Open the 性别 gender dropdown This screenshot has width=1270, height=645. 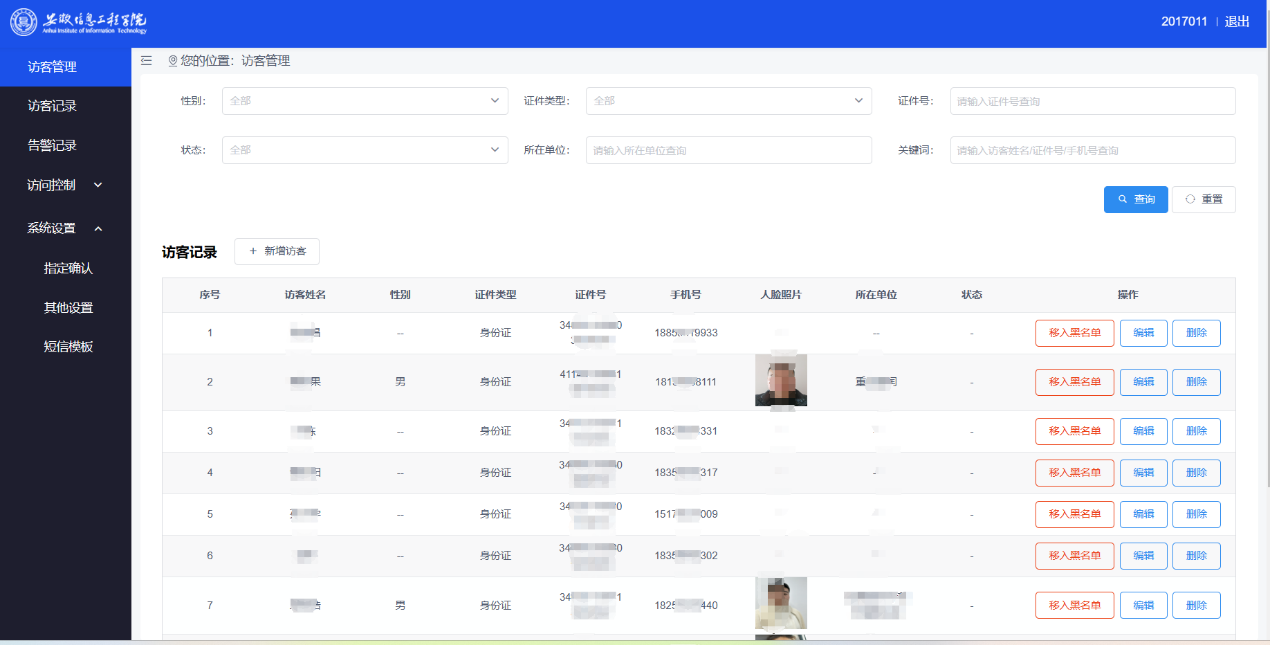[x=365, y=101]
